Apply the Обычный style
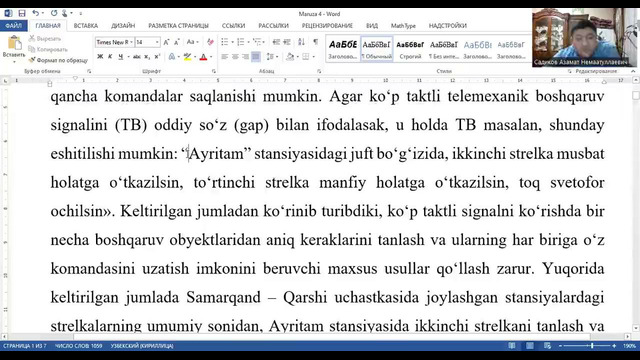Image resolution: width=640 pixels, height=360 pixels. click(x=377, y=48)
